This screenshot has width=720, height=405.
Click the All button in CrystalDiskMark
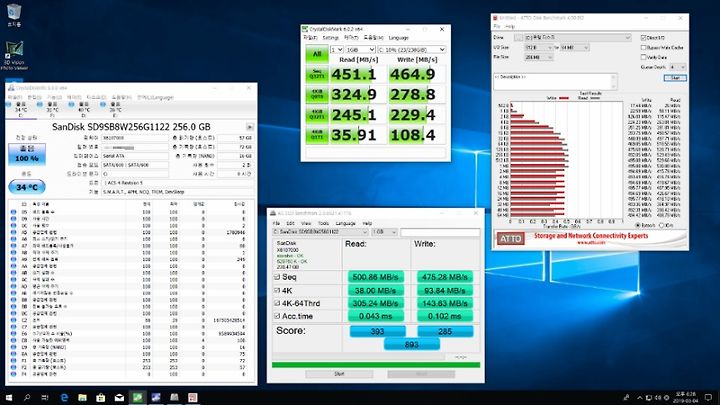(317, 54)
